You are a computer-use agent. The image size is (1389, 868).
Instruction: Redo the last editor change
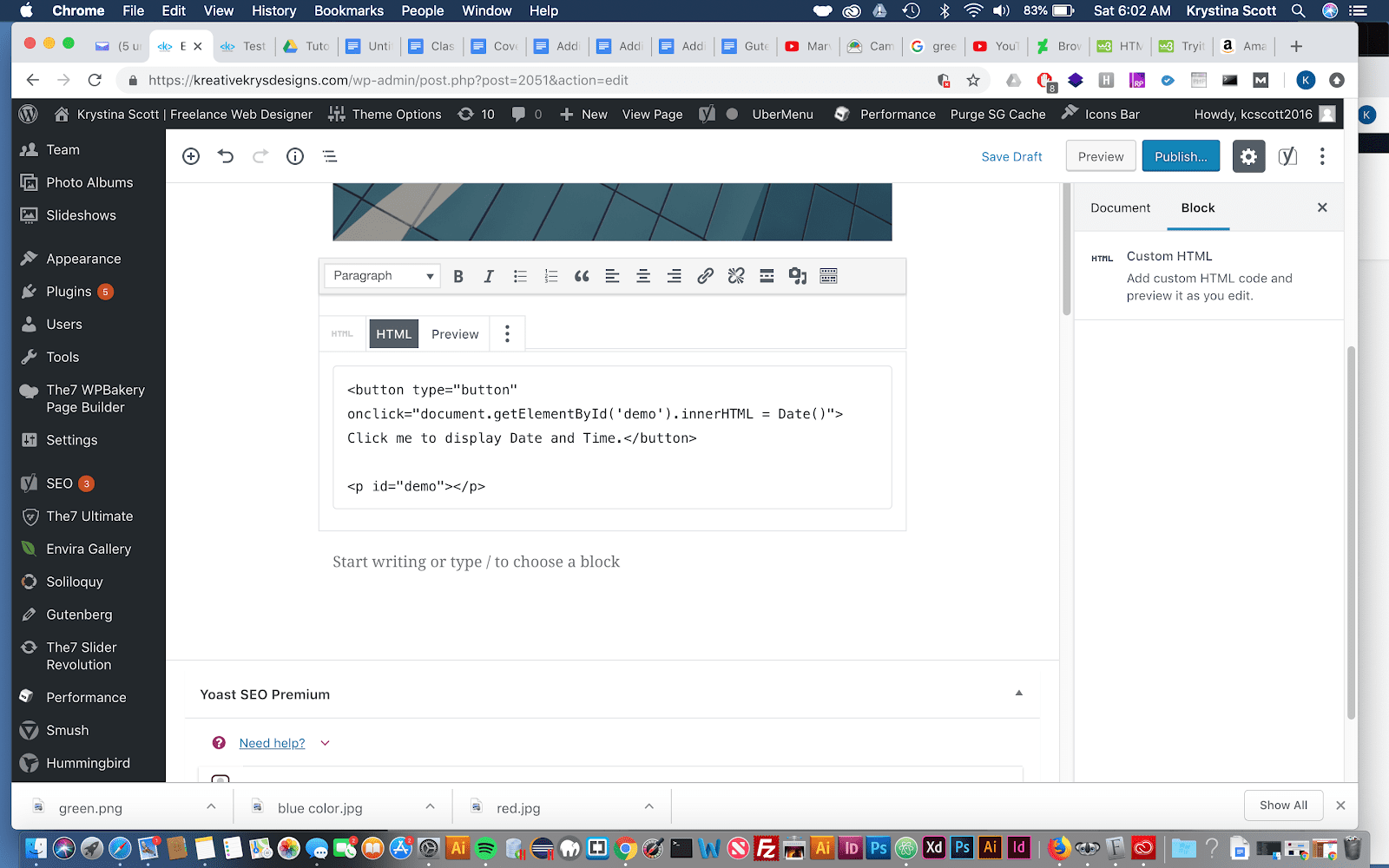(x=260, y=156)
